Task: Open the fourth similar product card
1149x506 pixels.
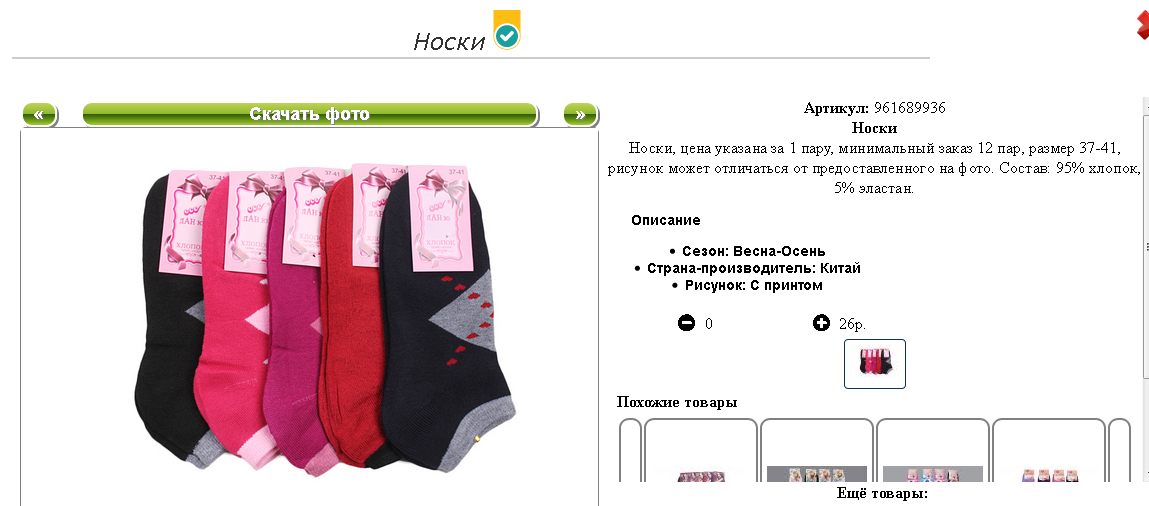Action: click(1049, 450)
